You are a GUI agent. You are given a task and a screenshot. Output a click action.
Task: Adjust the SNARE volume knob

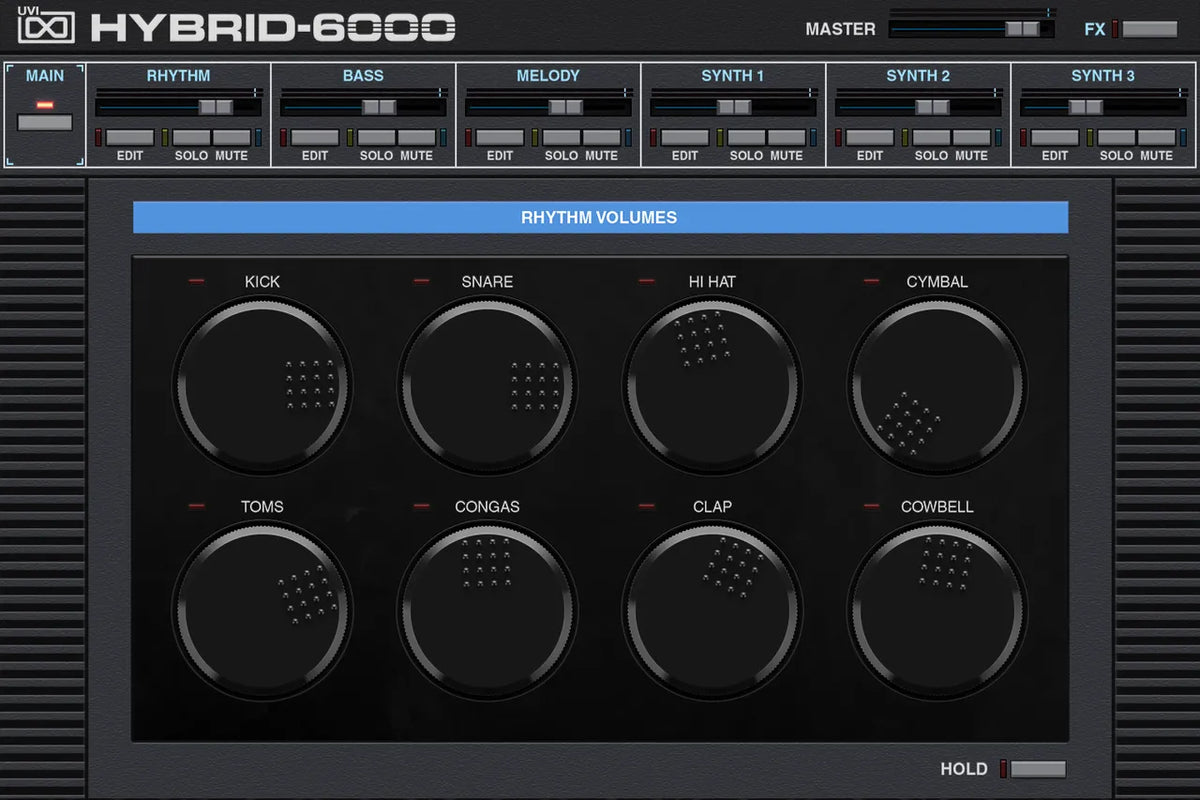487,385
